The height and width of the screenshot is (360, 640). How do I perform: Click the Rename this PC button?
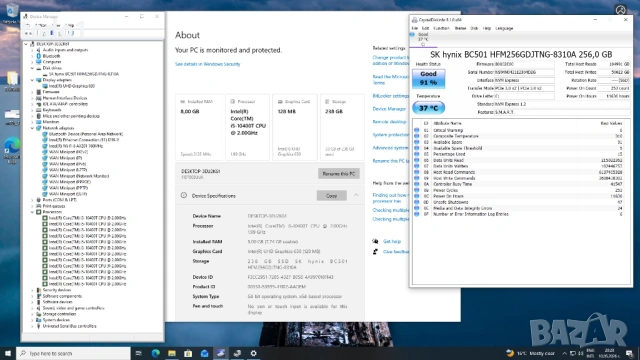point(339,173)
